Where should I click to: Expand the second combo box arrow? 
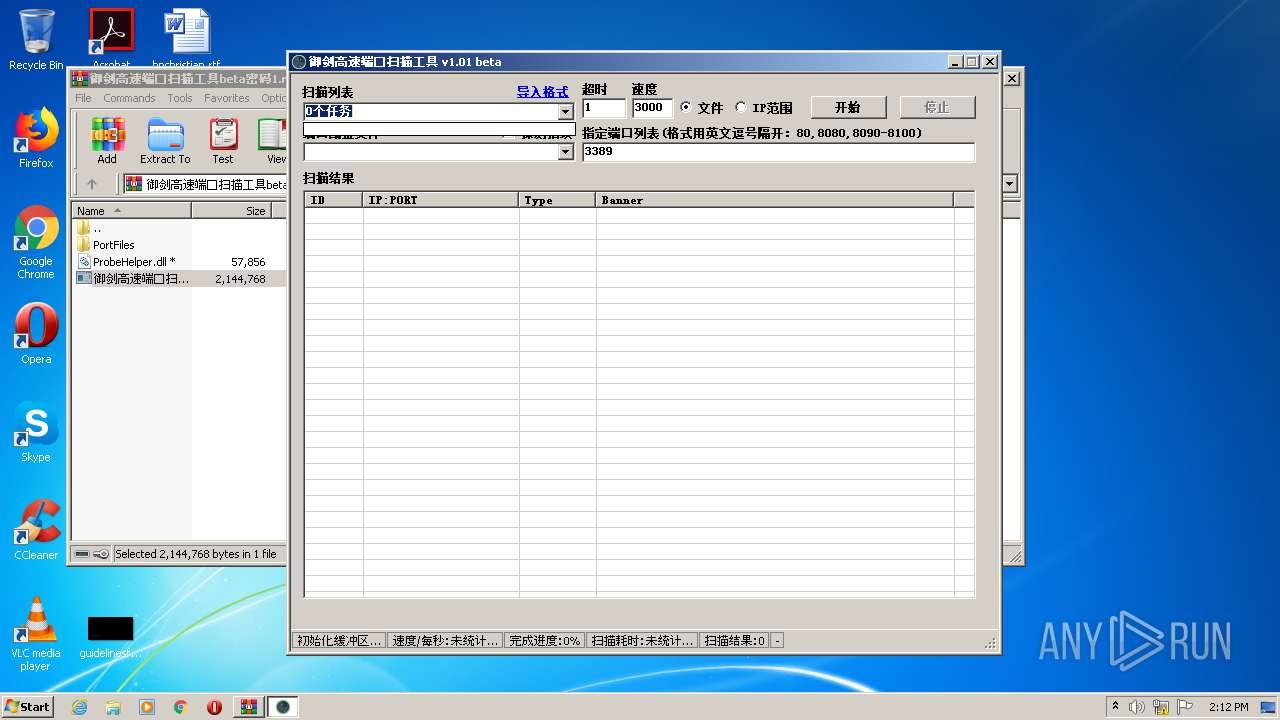565,152
